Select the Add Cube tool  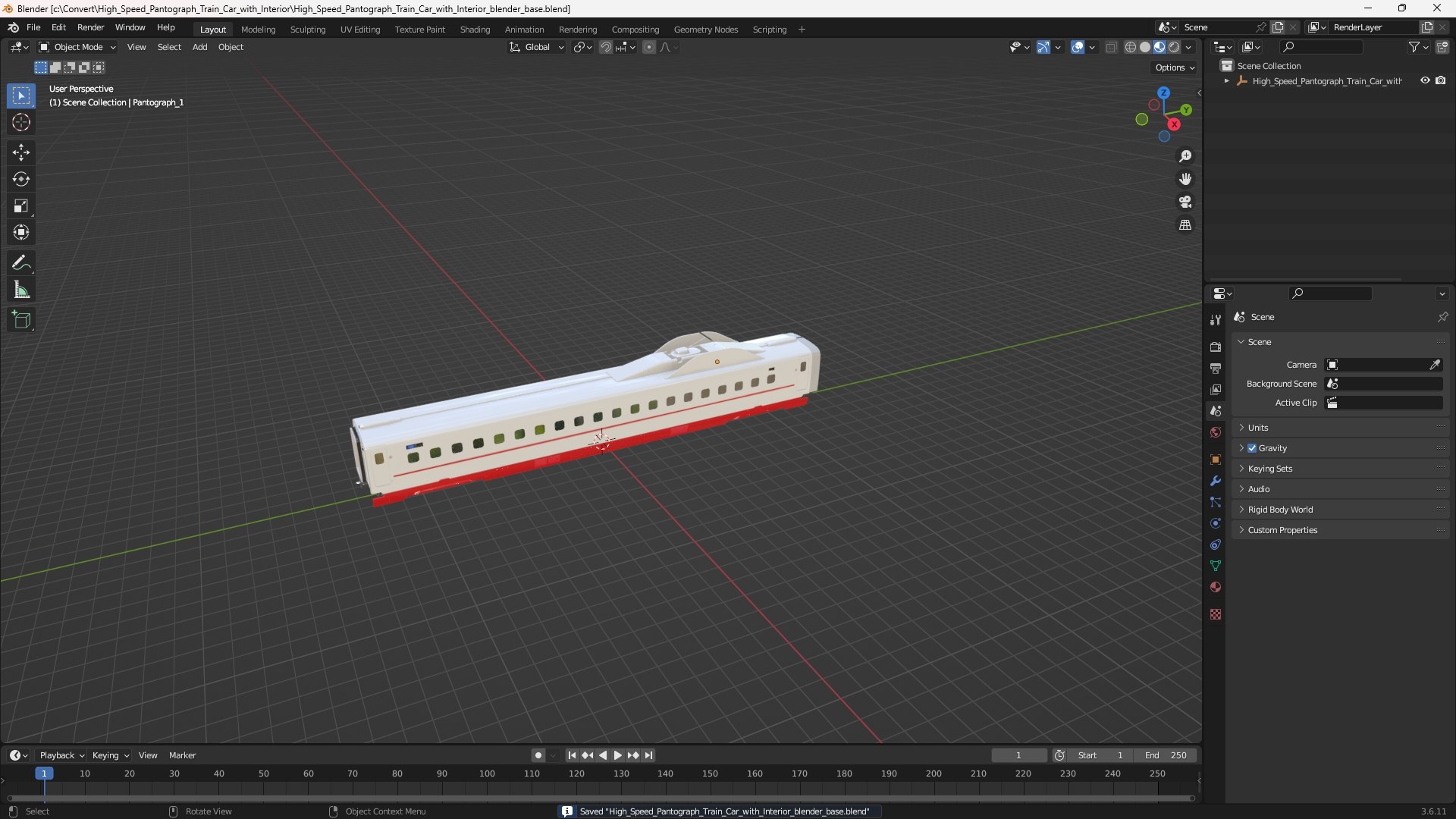pos(21,320)
